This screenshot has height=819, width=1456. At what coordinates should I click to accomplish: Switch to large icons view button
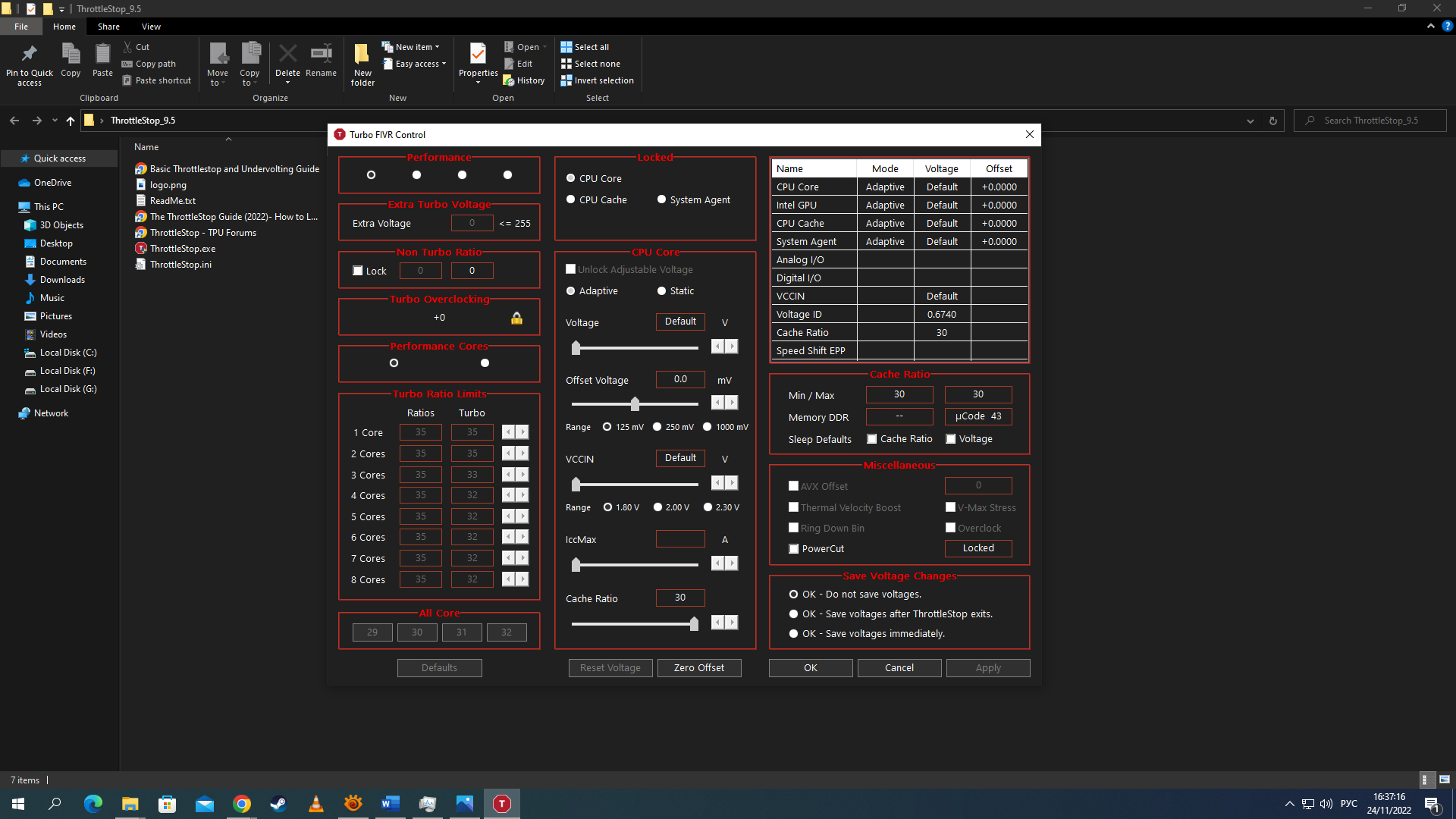pyautogui.click(x=1445, y=780)
